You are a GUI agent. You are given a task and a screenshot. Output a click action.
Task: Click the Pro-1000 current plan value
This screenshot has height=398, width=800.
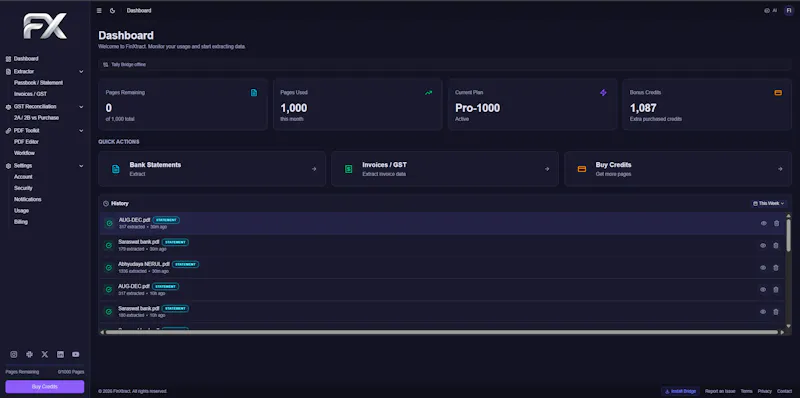(478, 108)
